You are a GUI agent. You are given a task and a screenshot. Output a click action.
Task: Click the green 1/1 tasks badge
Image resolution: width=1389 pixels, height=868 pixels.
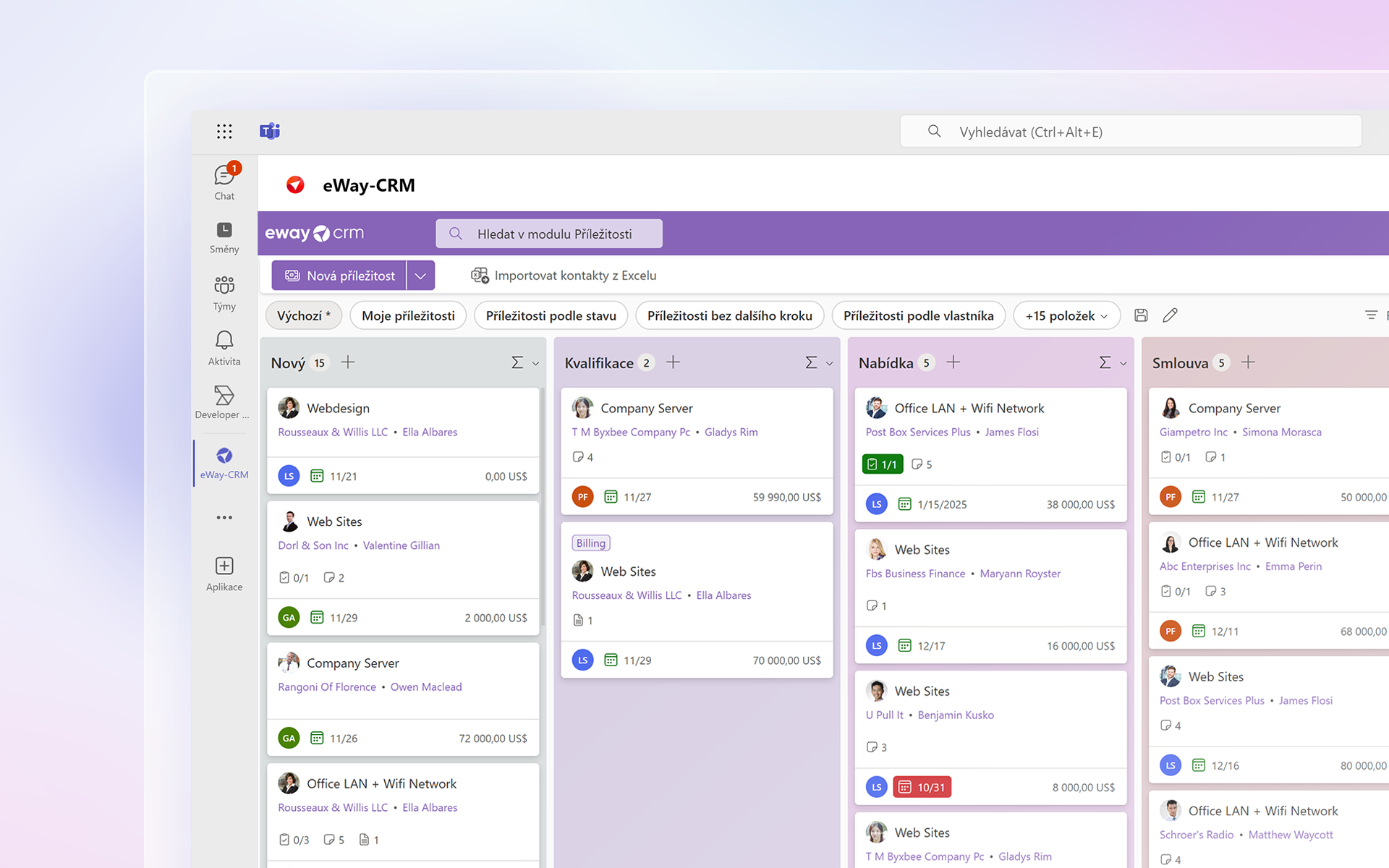(883, 464)
